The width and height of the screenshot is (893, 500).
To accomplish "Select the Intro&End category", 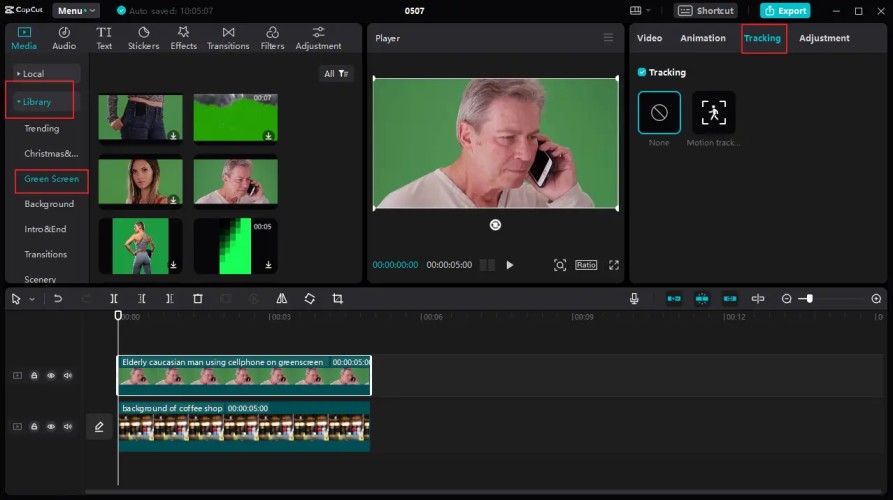I will point(45,229).
